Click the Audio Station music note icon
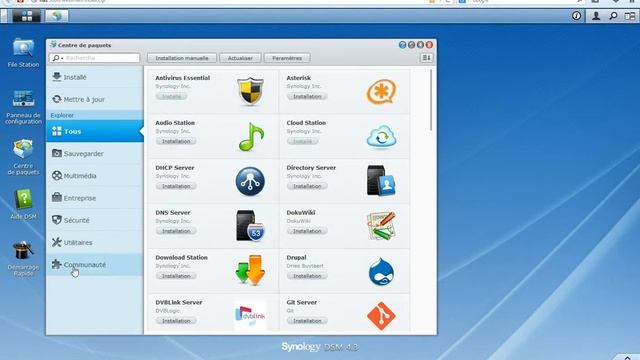This screenshot has width=640, height=360. point(251,137)
